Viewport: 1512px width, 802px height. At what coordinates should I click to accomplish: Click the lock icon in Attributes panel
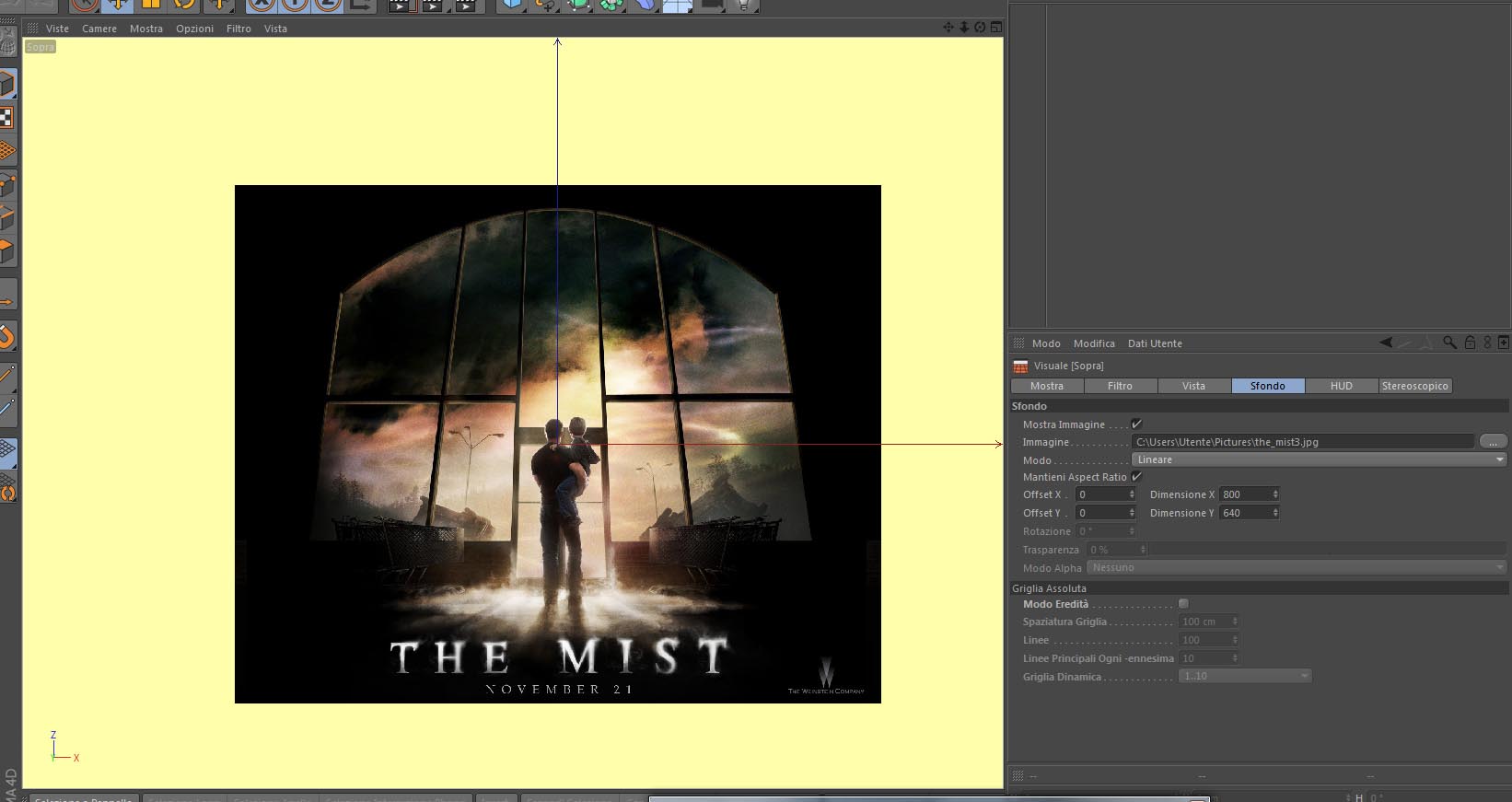click(x=1470, y=343)
